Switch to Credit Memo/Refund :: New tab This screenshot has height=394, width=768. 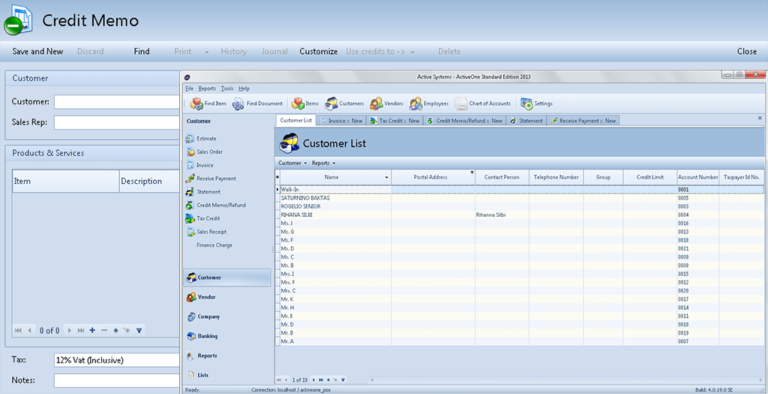(465, 121)
